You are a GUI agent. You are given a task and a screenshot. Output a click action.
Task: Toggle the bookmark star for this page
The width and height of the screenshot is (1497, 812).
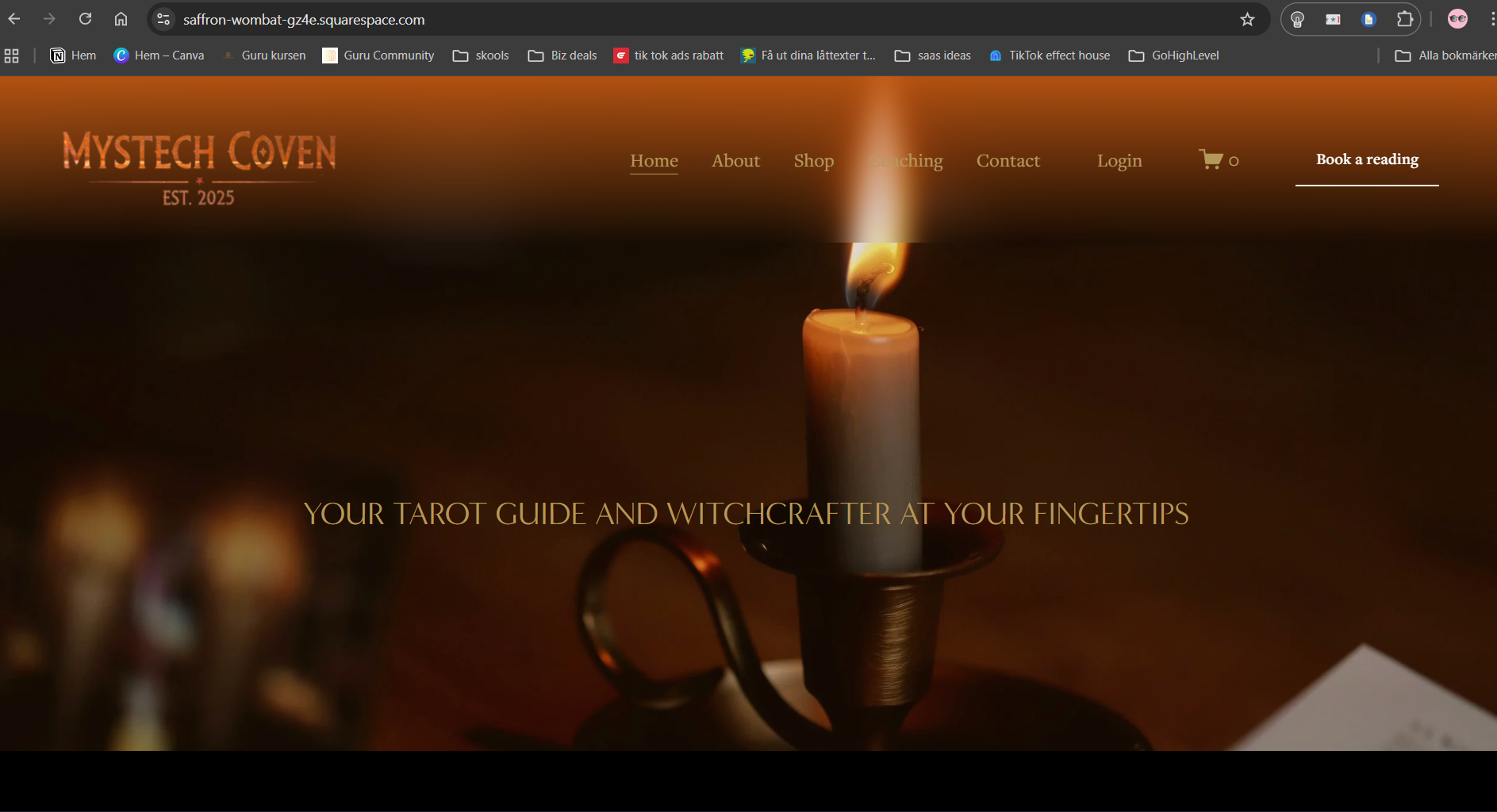(x=1248, y=19)
